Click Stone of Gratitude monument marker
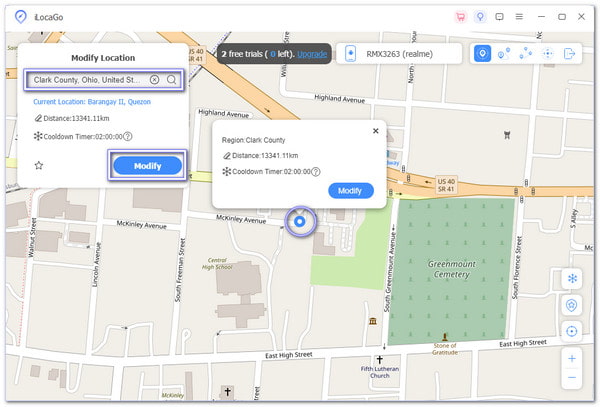The image size is (600, 407). tap(445, 337)
